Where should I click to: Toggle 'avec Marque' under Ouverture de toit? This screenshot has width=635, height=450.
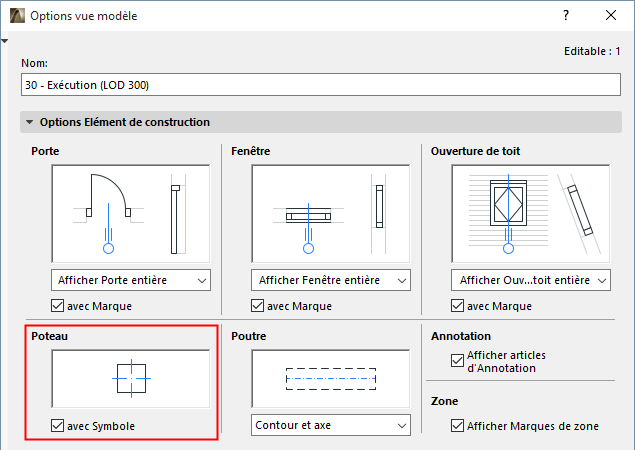(x=458, y=306)
